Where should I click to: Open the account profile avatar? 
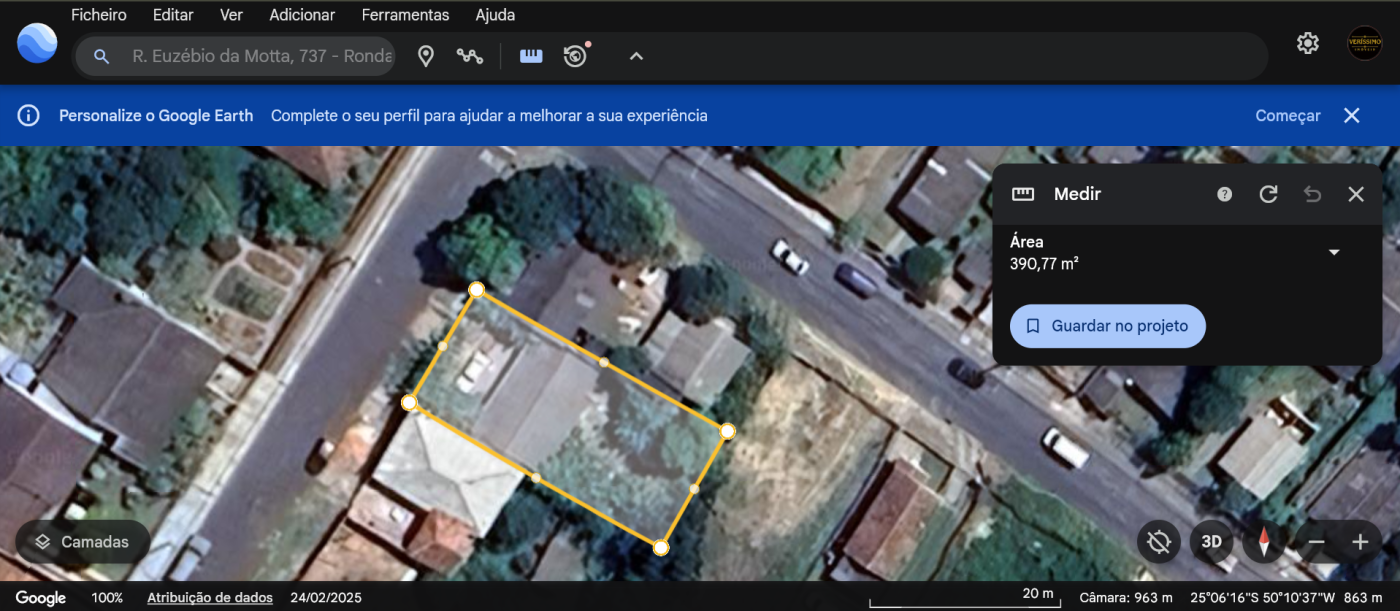(1364, 43)
